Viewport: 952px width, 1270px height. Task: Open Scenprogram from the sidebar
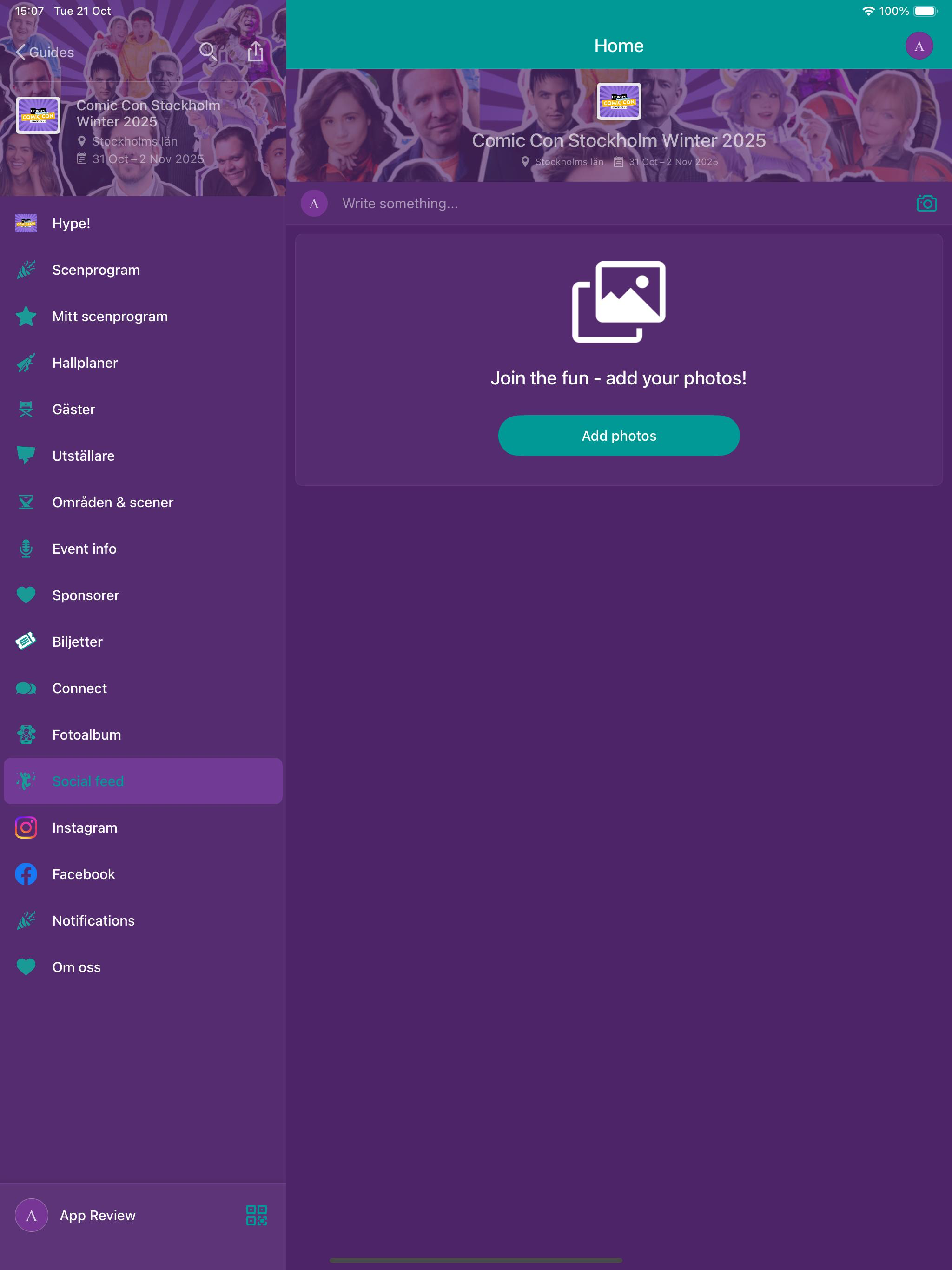point(143,270)
